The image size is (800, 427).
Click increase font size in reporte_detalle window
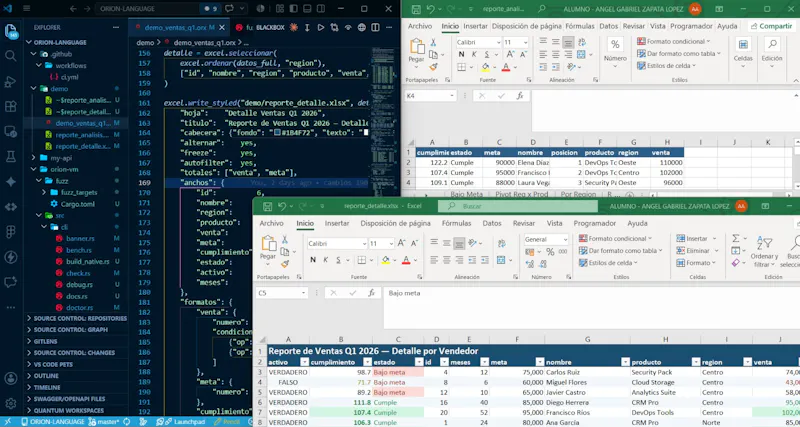coord(402,244)
